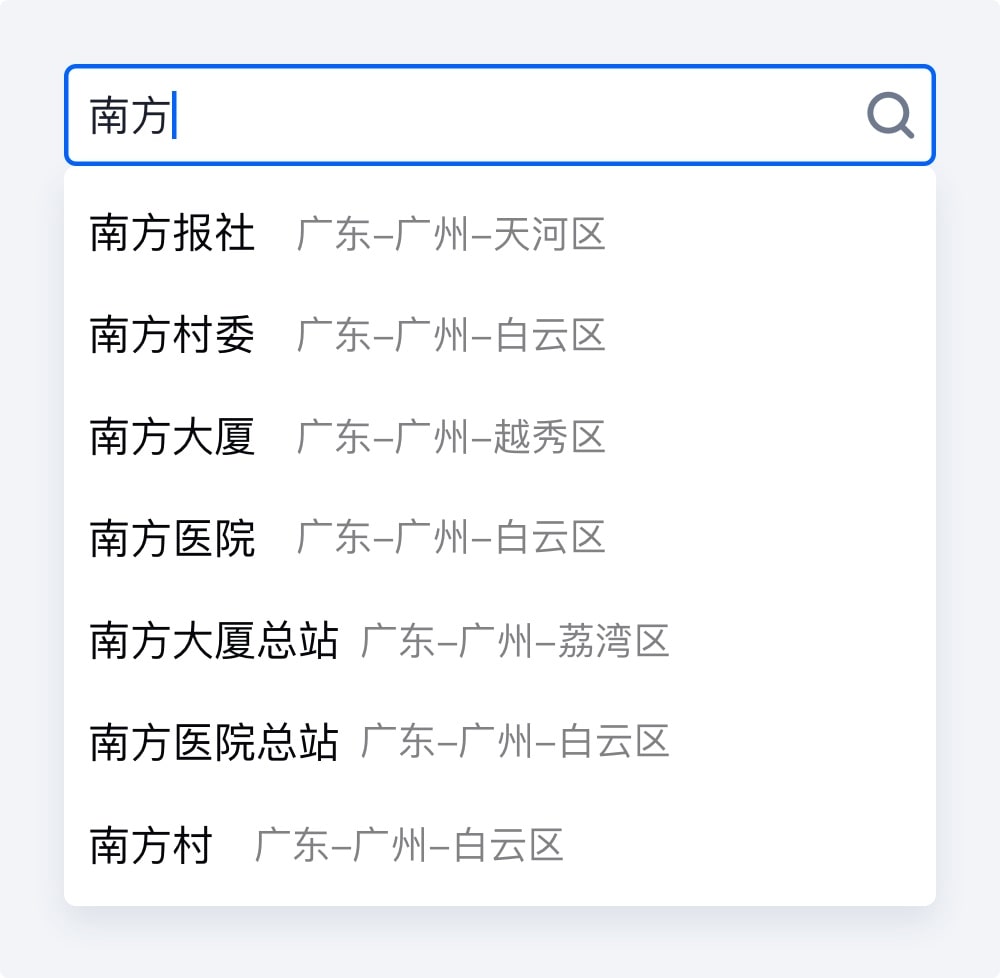This screenshot has height=978, width=1000.
Task: Click the location text beside 南方村委
Action: 451,336
